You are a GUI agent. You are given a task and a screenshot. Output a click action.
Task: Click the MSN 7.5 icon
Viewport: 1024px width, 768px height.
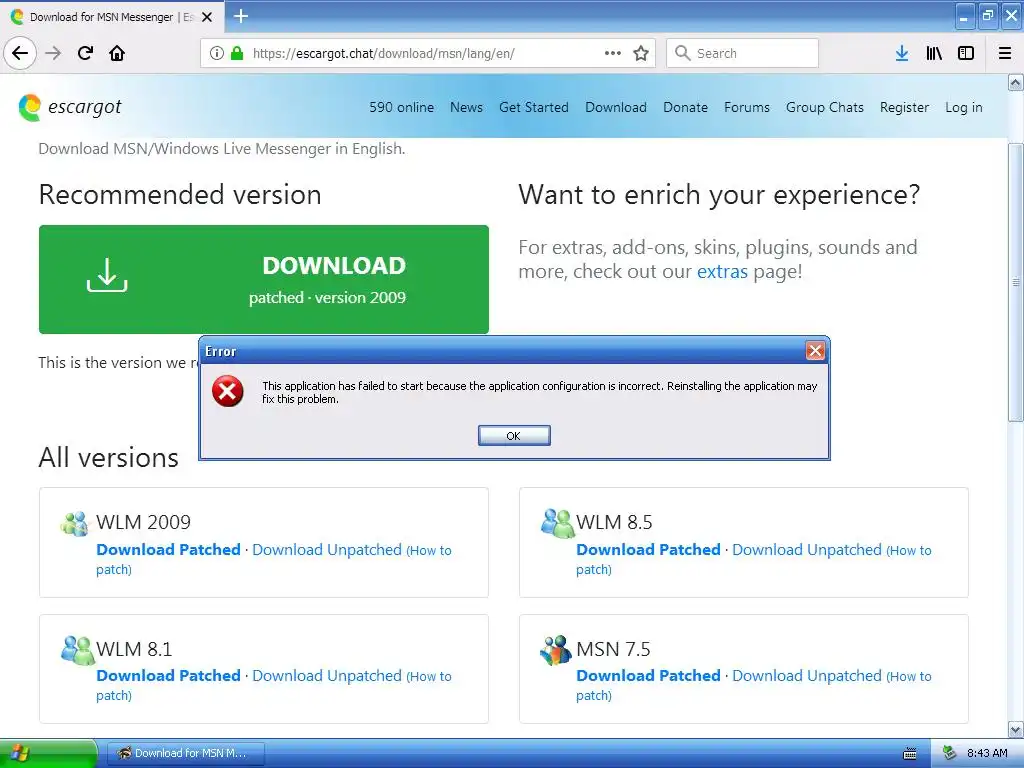556,650
